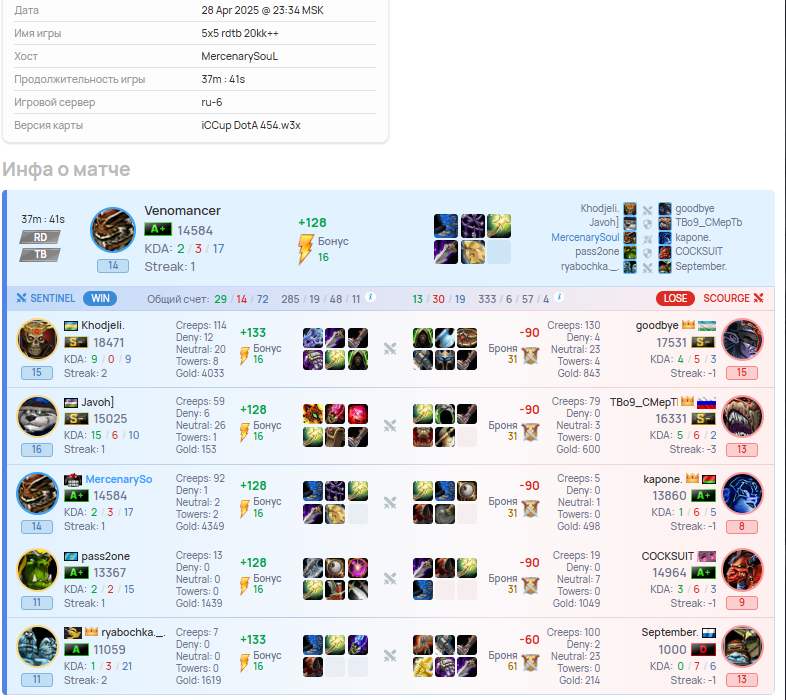The width and height of the screenshot is (786, 700).
Task: Open MercenarySo player profile link
Action: (119, 479)
